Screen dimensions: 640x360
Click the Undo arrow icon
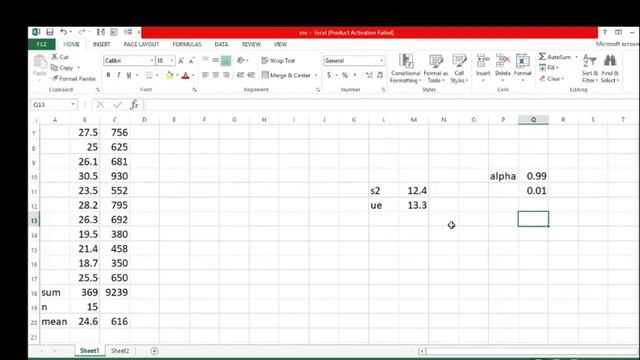63,32
